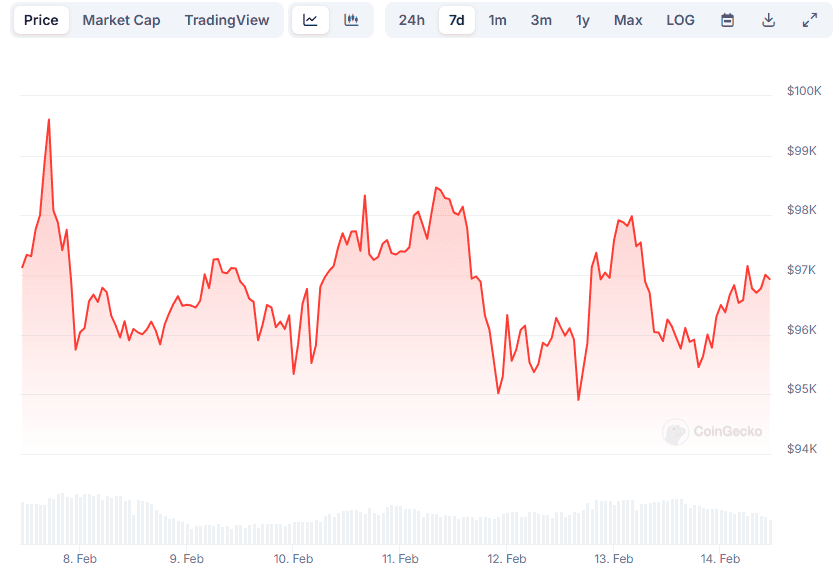Show the Max time range
The height and width of the screenshot is (579, 833).
coord(628,20)
